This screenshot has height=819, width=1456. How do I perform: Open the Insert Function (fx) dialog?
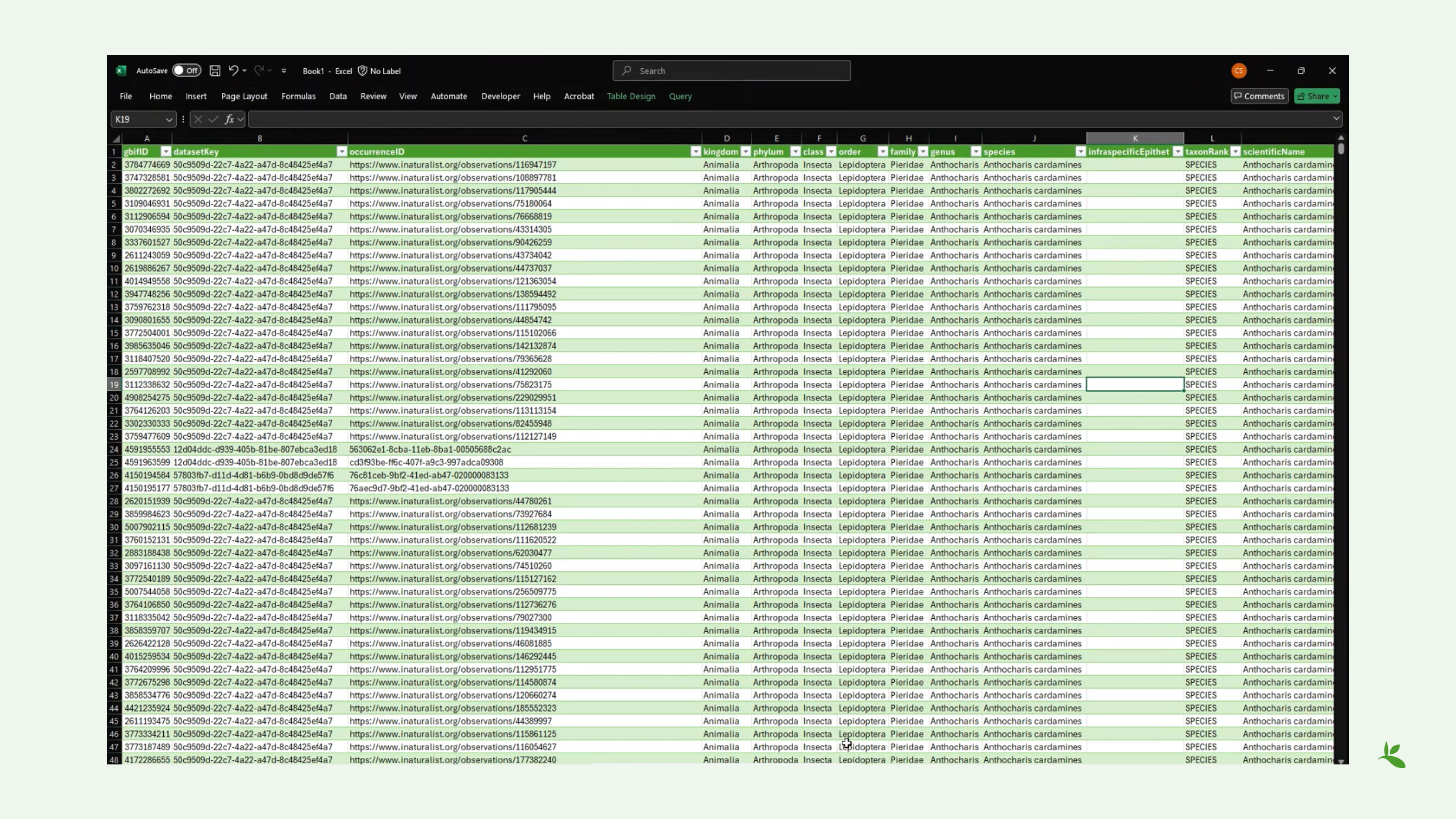pos(229,119)
